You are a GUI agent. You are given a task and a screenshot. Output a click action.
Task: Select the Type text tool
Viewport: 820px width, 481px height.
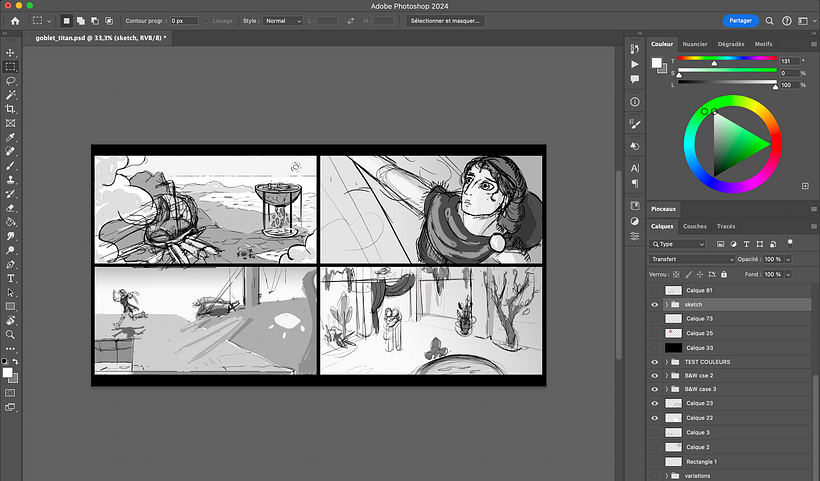(10, 278)
